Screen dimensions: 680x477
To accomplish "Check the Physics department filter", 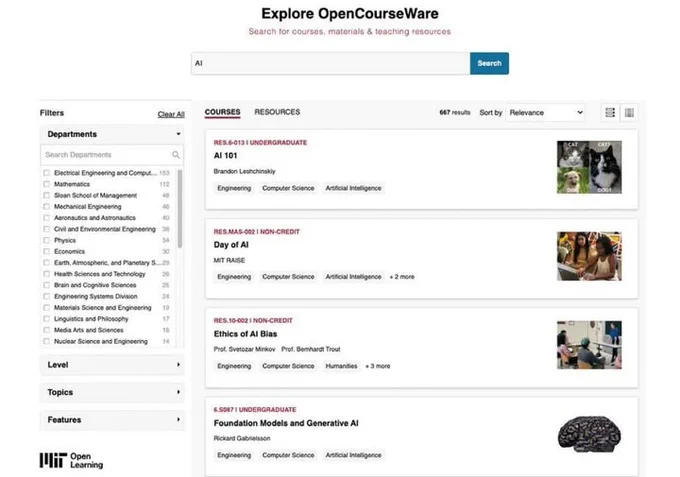I will [x=46, y=240].
